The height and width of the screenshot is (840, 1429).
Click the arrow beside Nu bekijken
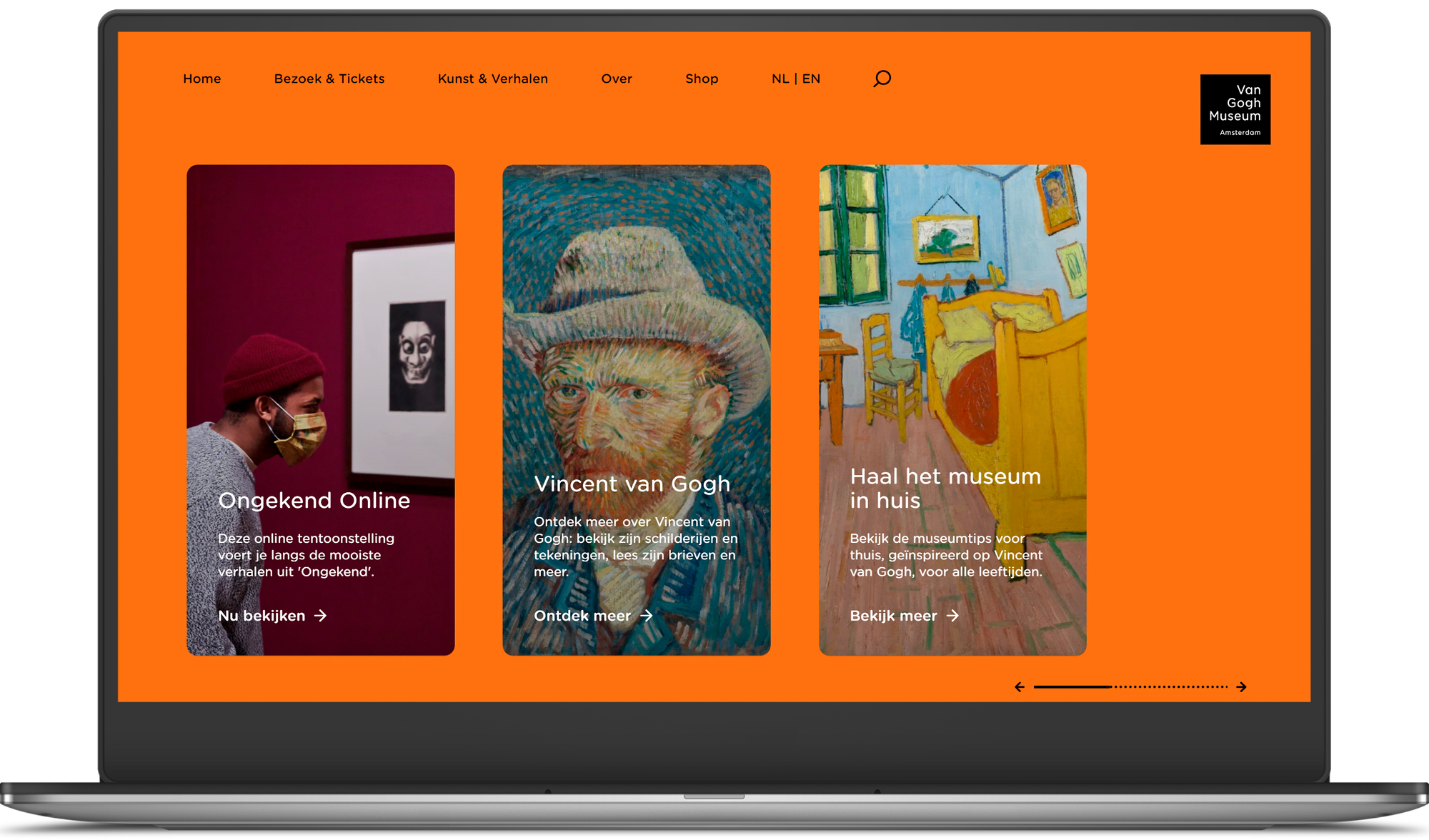[x=322, y=616]
